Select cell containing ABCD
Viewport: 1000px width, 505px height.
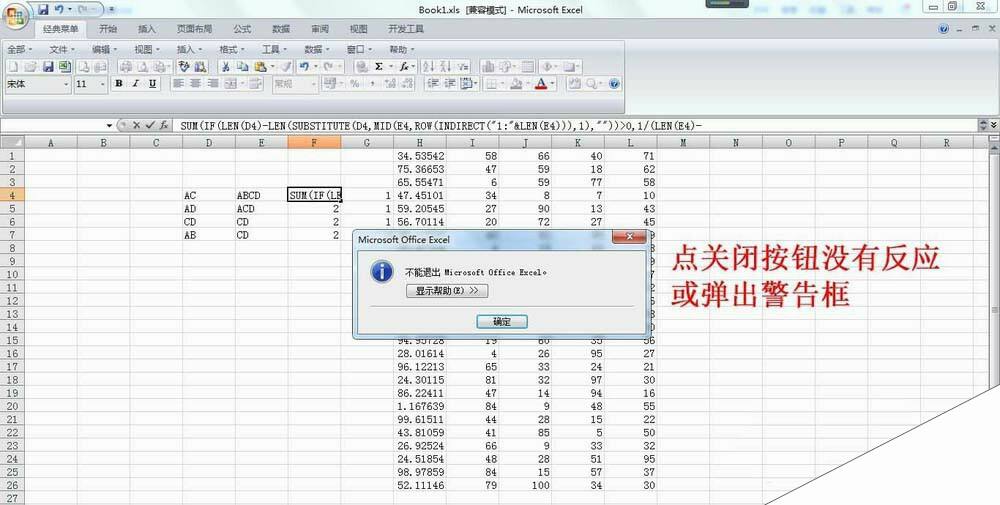tap(261, 195)
